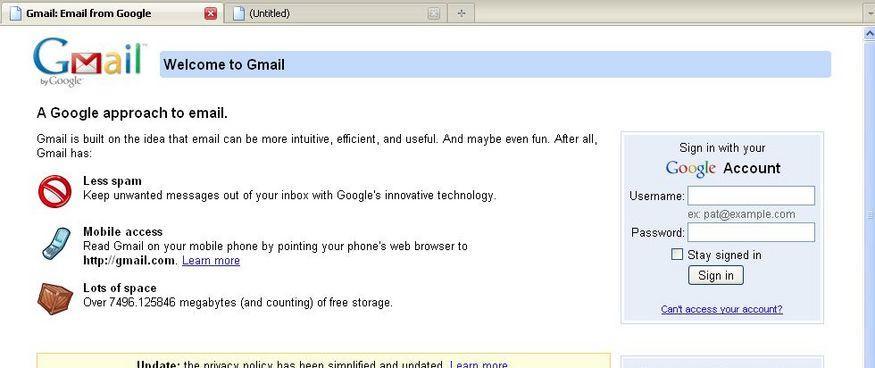Screen dimensions: 875x368
Task: Click the Gmail tab page icon
Action: click(16, 13)
